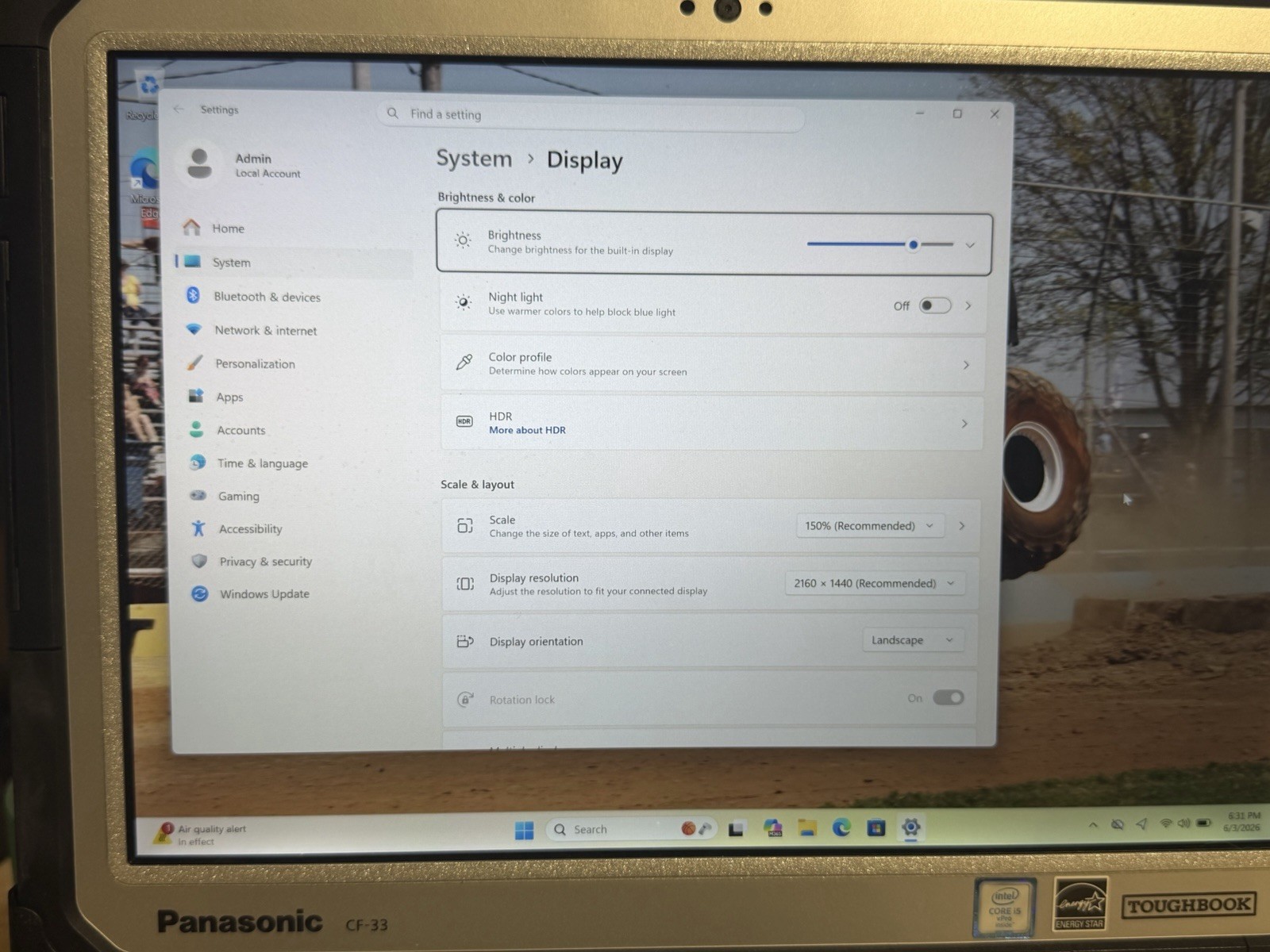Open Microsoft Store from the taskbar
The height and width of the screenshot is (952, 1270).
(876, 827)
